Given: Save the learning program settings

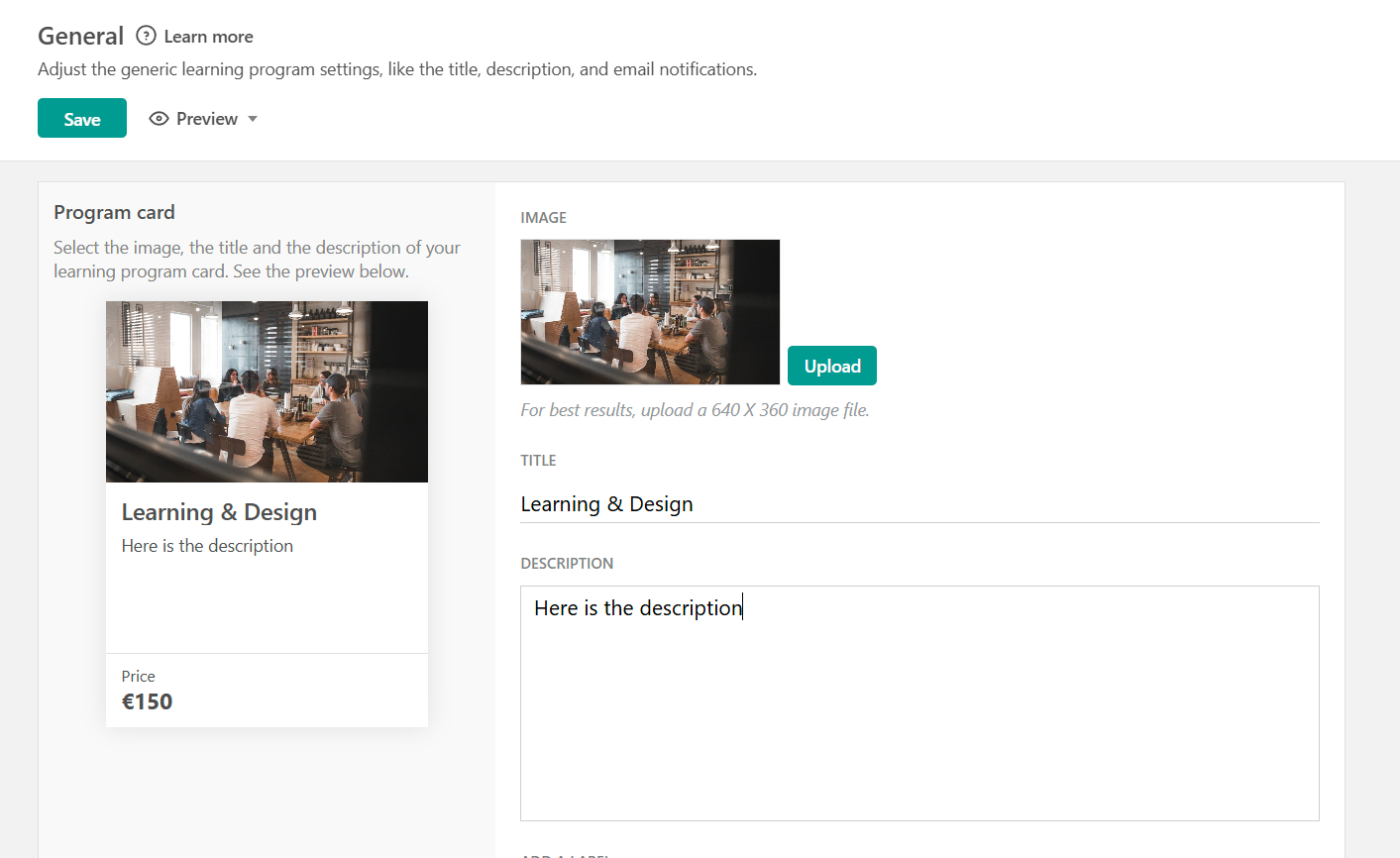Looking at the screenshot, I should [82, 118].
